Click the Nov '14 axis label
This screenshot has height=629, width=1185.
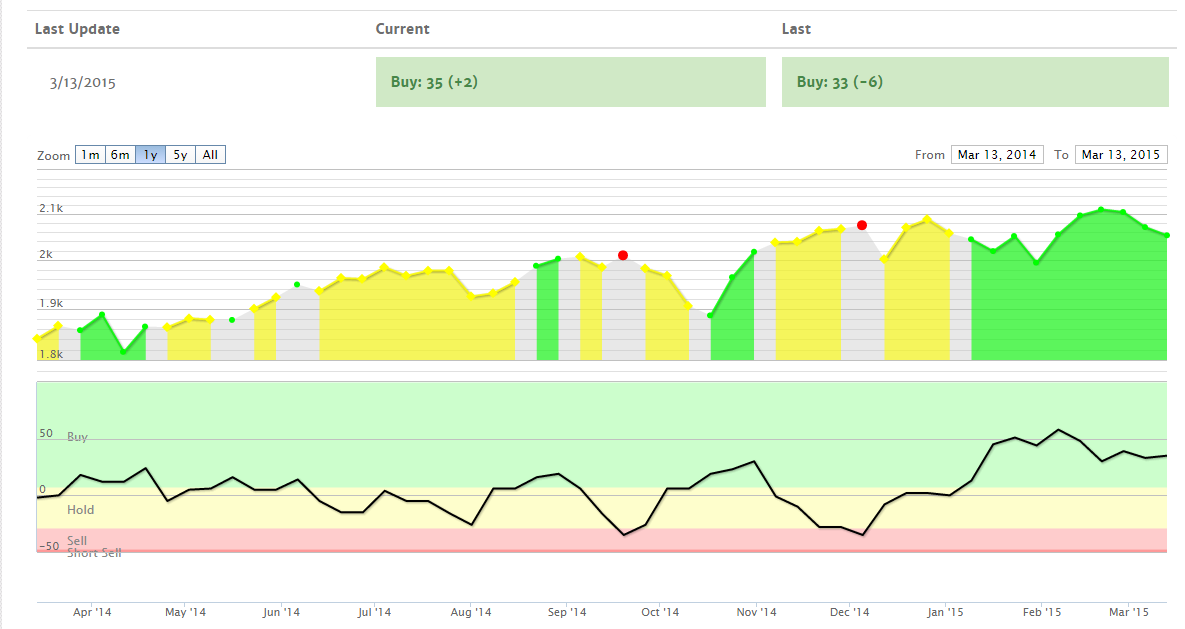[x=756, y=612]
